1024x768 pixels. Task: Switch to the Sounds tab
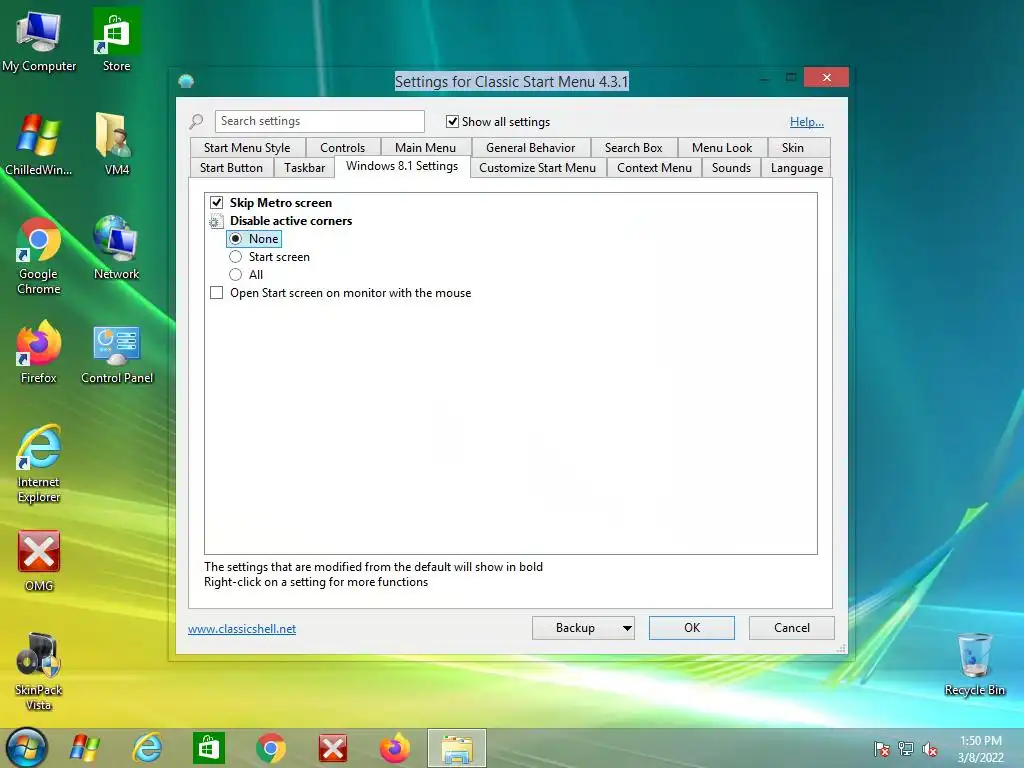(x=731, y=168)
